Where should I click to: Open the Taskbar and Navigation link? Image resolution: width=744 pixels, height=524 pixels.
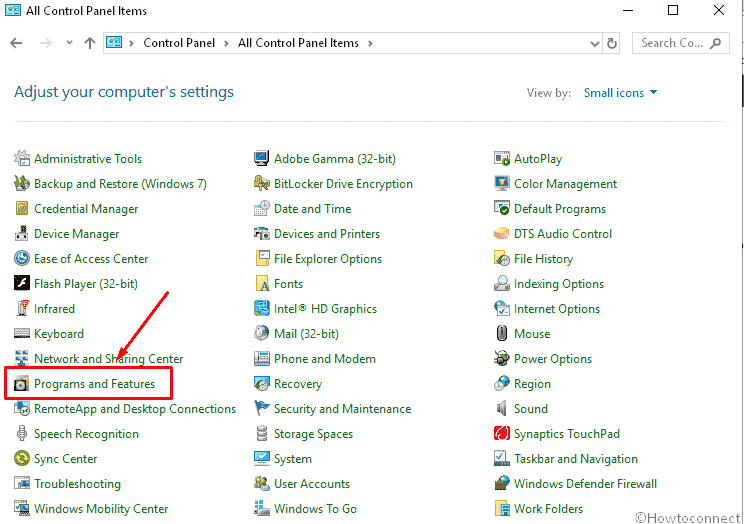click(x=576, y=459)
